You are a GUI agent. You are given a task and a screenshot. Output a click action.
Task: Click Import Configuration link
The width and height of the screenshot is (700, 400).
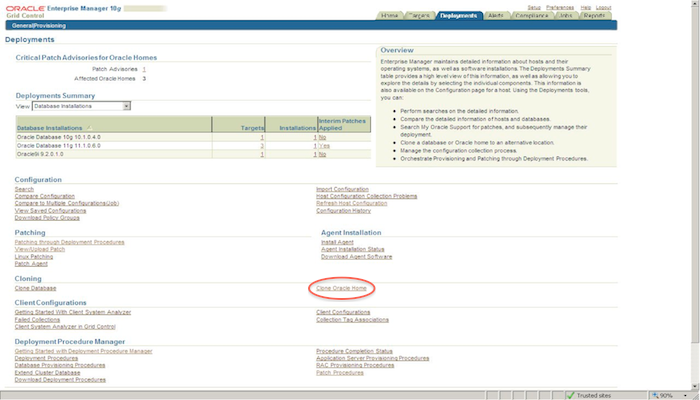click(x=342, y=189)
